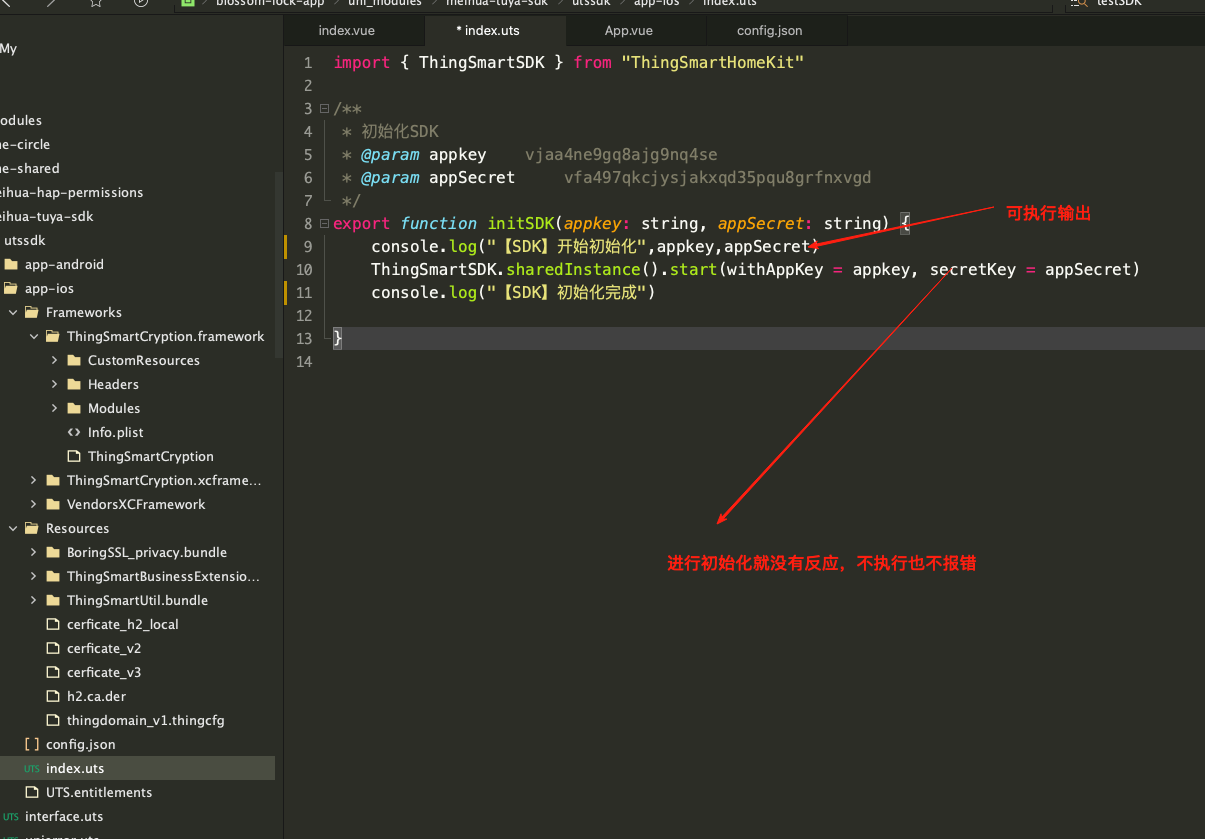Viewport: 1205px width, 839px height.
Task: Click the h2.ca.der file icon
Action: (x=53, y=697)
